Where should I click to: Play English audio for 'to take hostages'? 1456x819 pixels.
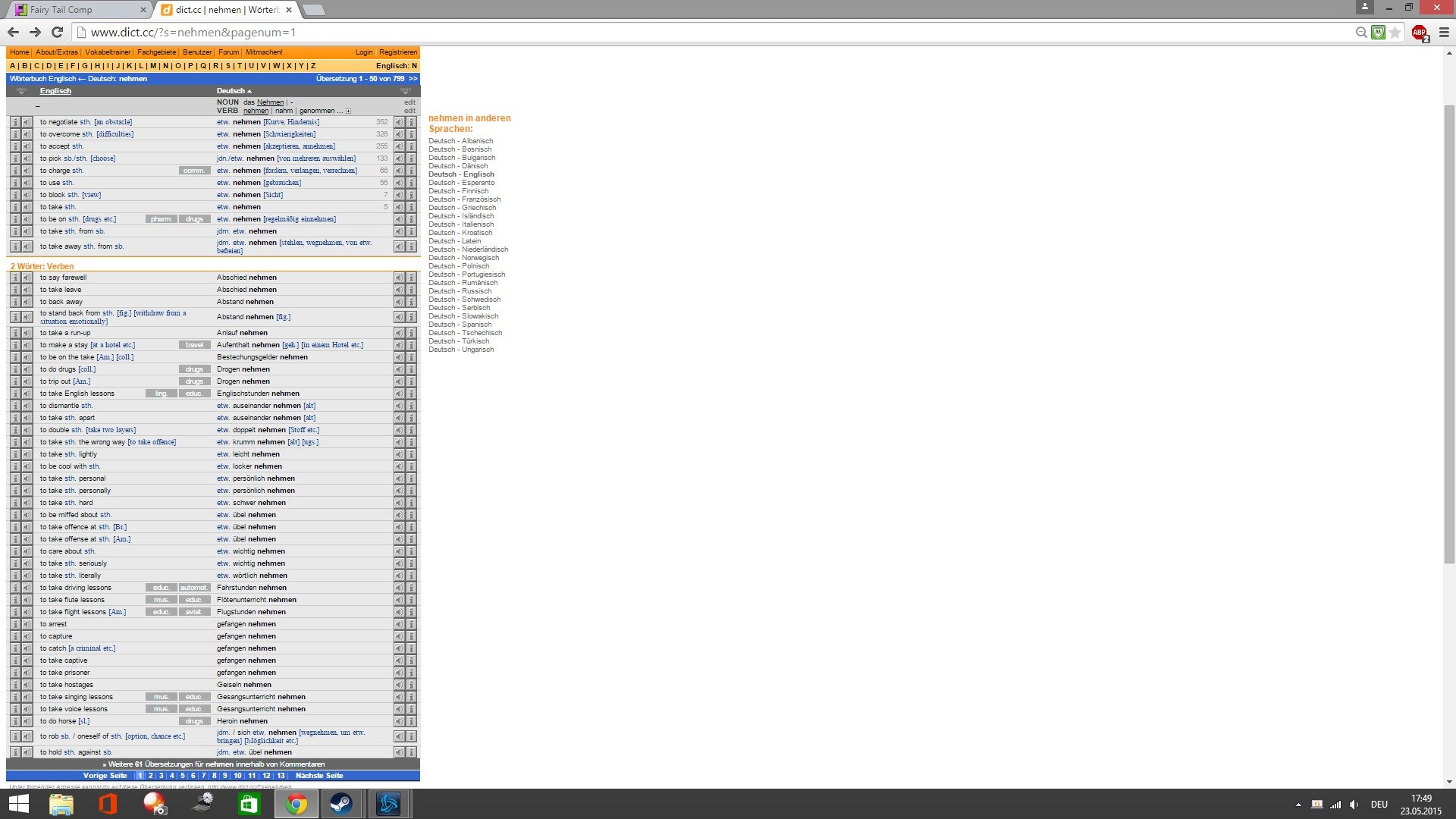point(27,685)
